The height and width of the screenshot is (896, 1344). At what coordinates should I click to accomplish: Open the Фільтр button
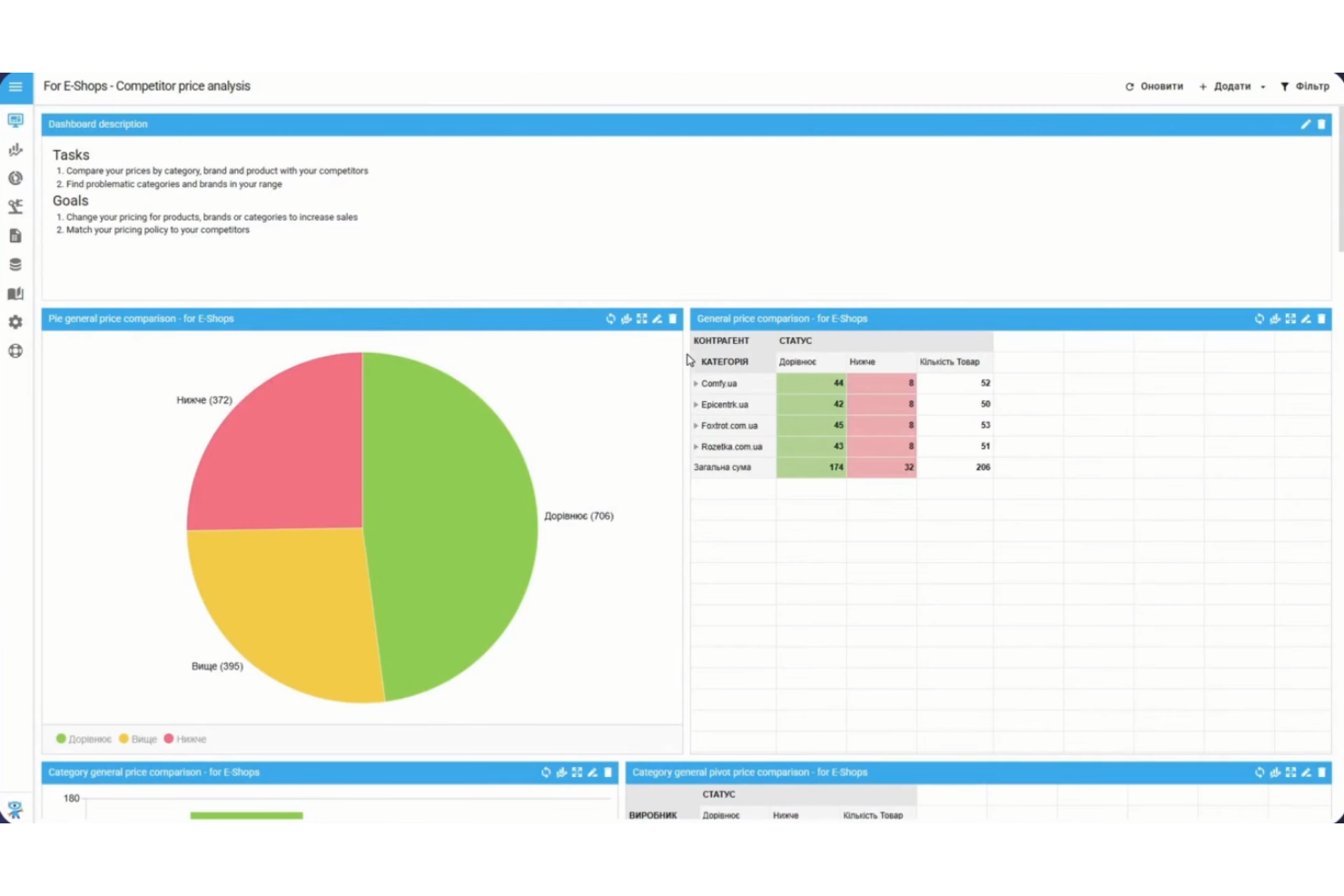tap(1304, 86)
